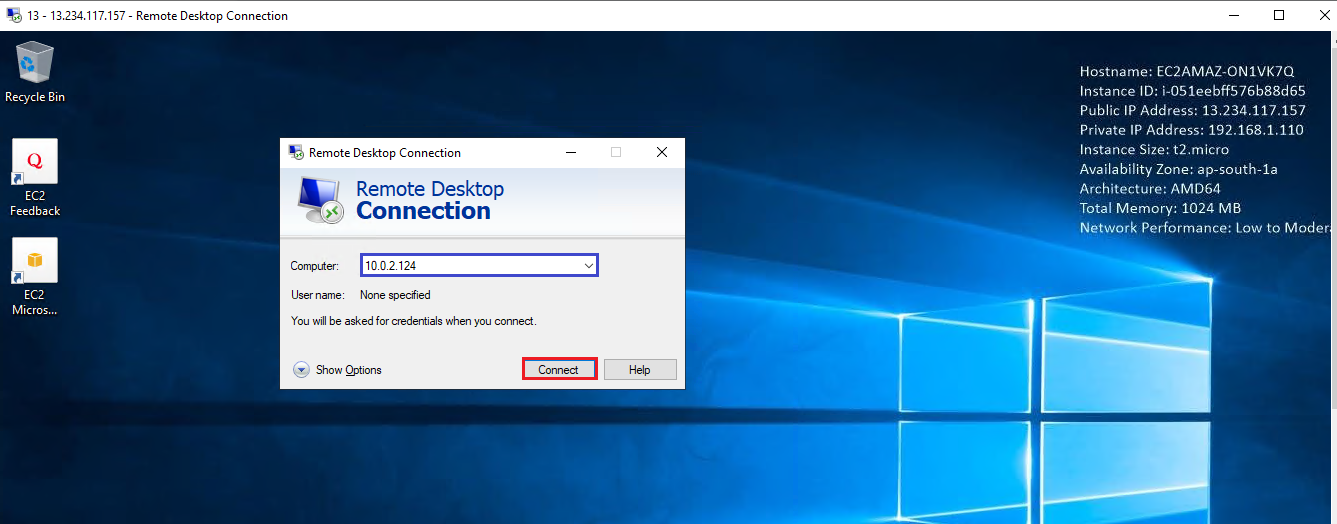Click the outer RDP window vertical scrollbar
Image resolution: width=1337 pixels, height=524 pixels.
coord(1333,277)
